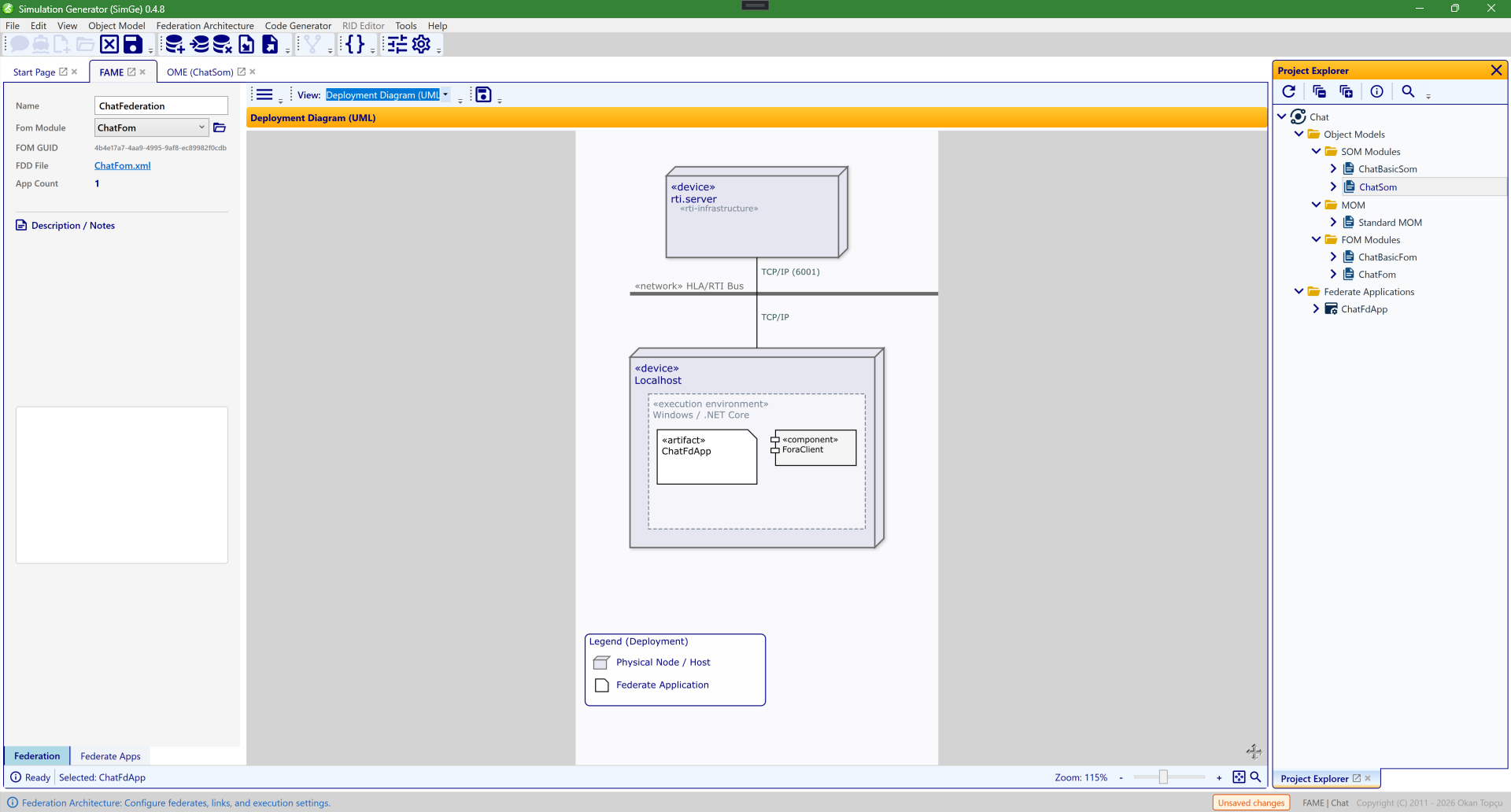1511x812 pixels.
Task: Click the database import arrow icon
Action: 199,44
